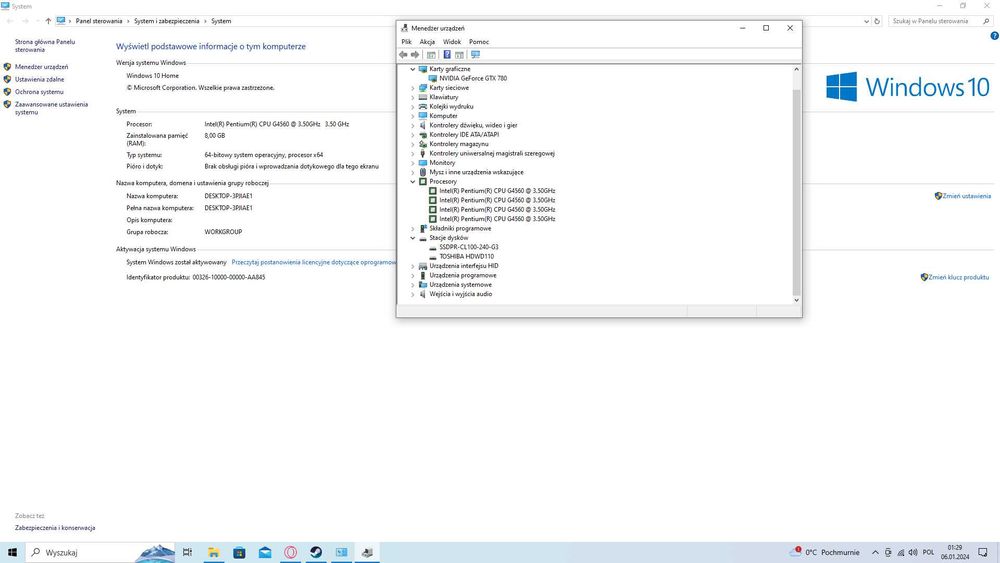Screen dimensions: 1000x563
Task: Click the action pane toolbar icon after Help
Action: [459, 55]
